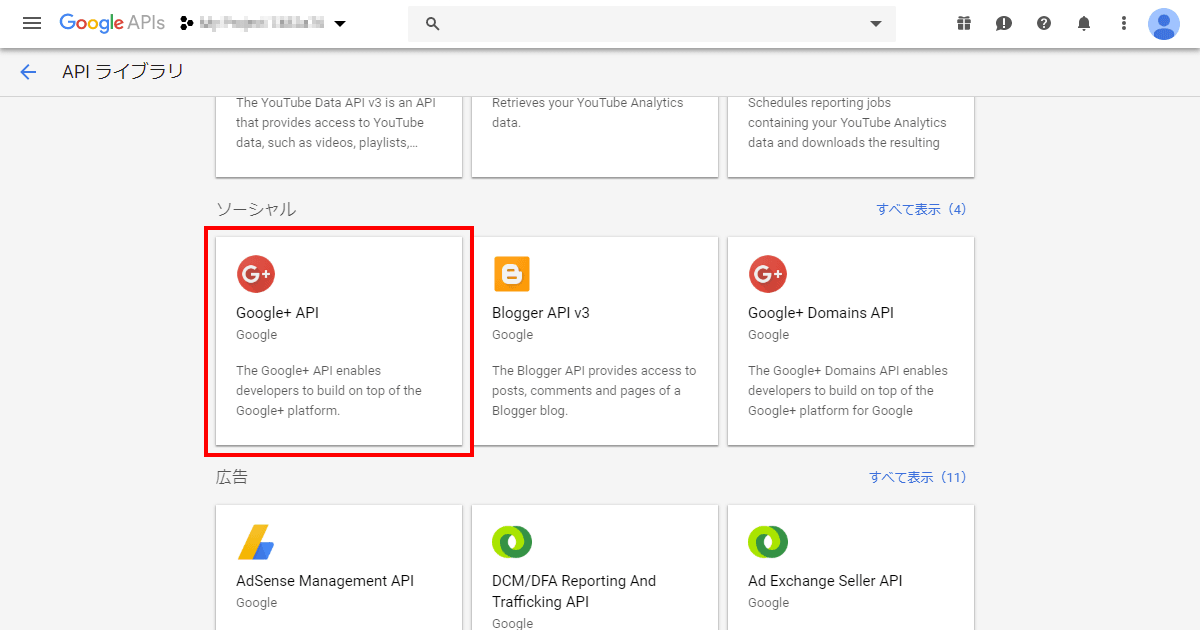Click the search magnifier icon
The height and width of the screenshot is (630, 1200).
tap(433, 24)
